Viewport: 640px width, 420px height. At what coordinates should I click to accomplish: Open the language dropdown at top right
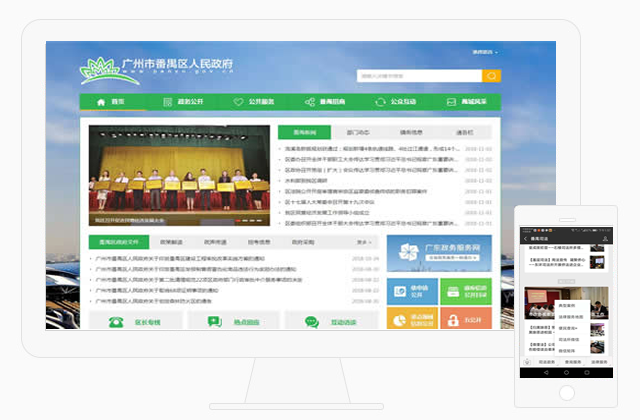(485, 52)
